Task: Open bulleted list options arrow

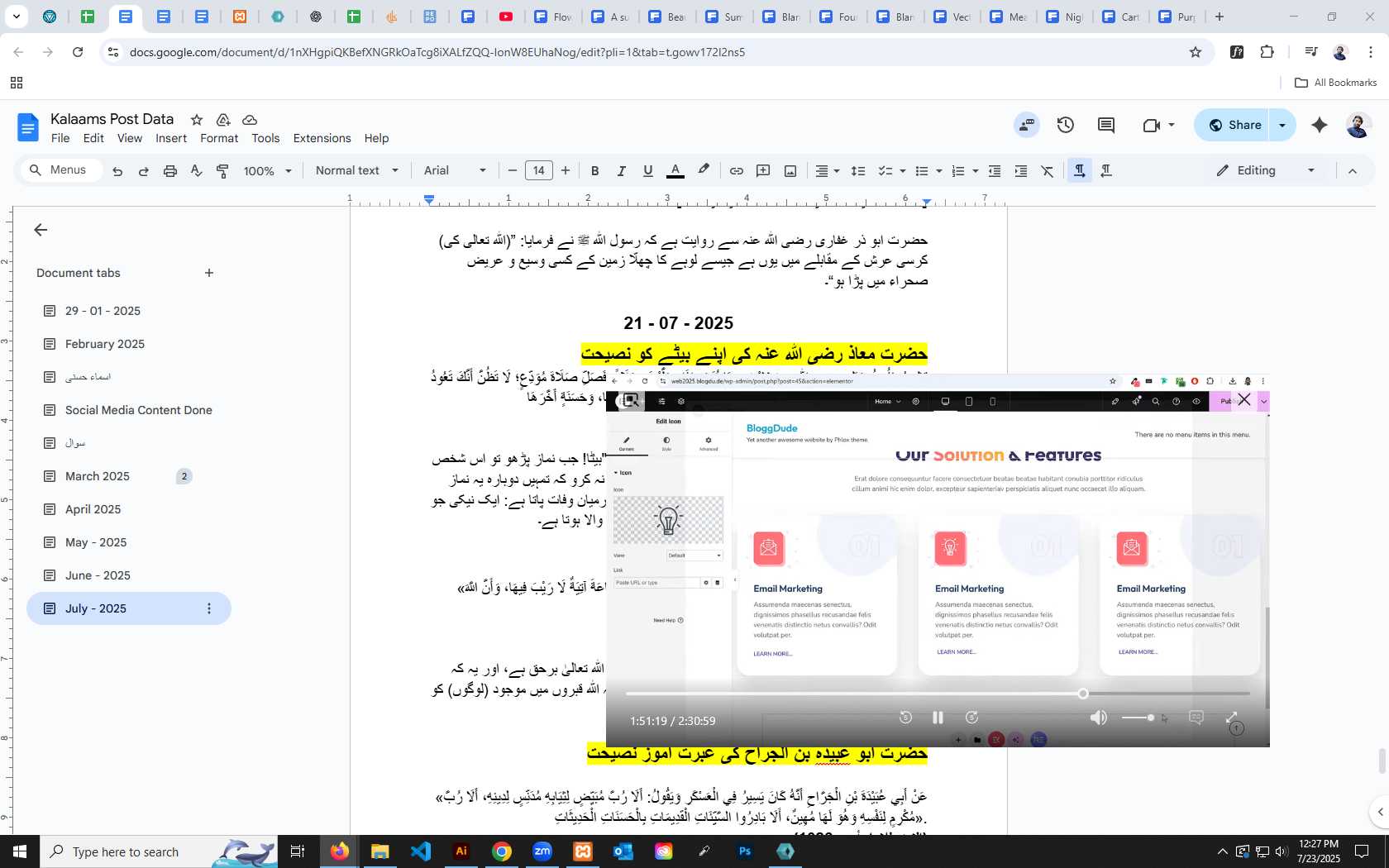Action: click(939, 171)
